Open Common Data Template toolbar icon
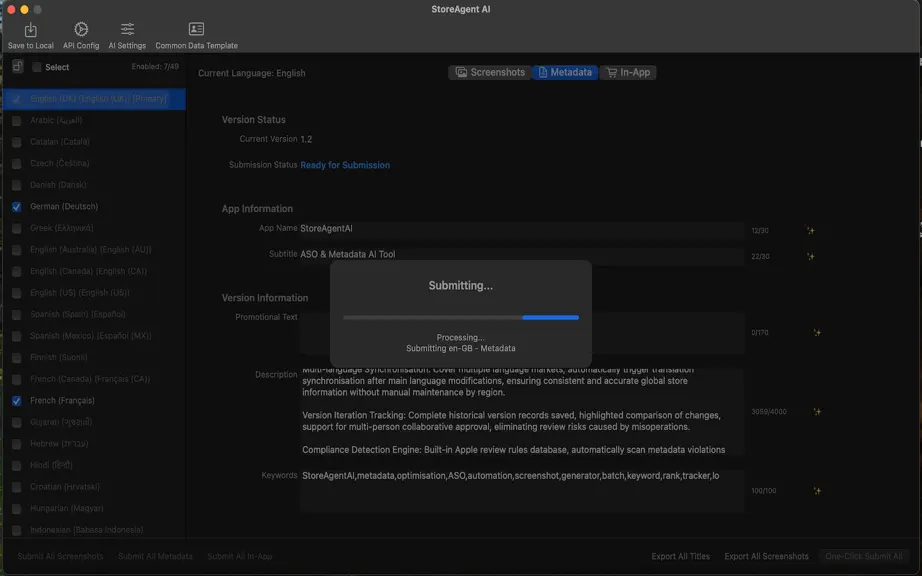The width and height of the screenshot is (922, 576). (196, 35)
